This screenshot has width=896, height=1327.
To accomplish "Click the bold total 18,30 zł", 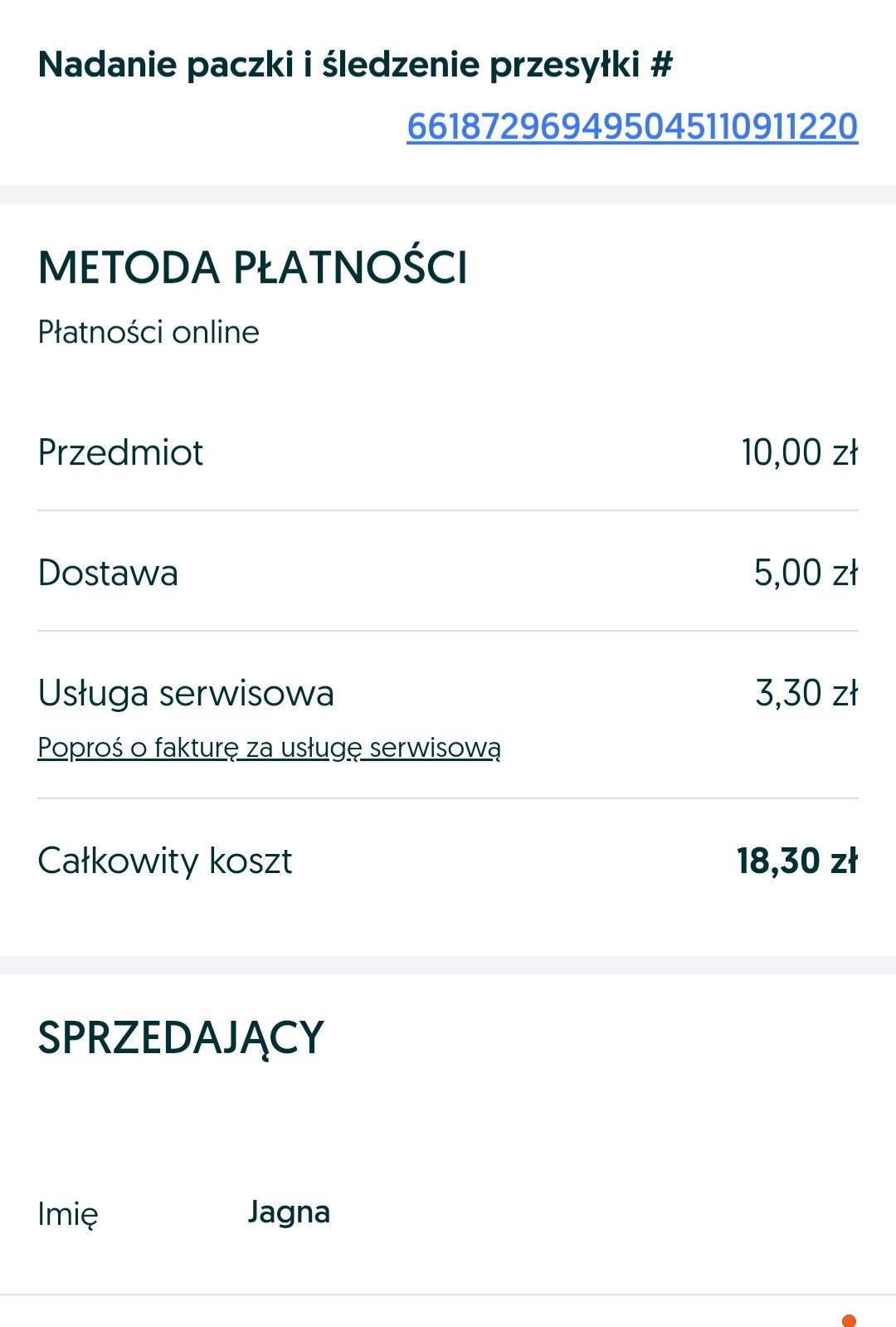I will (x=797, y=861).
